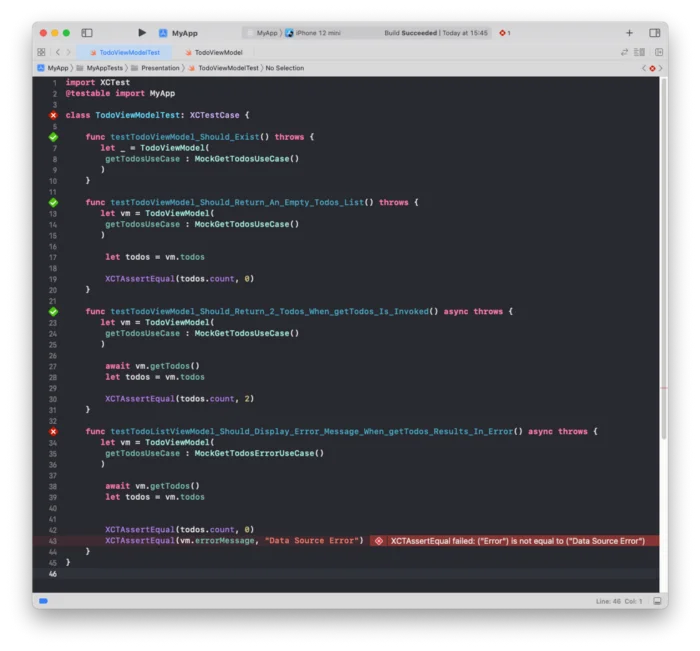
Task: Run the MyApp scheme
Action: point(142,33)
